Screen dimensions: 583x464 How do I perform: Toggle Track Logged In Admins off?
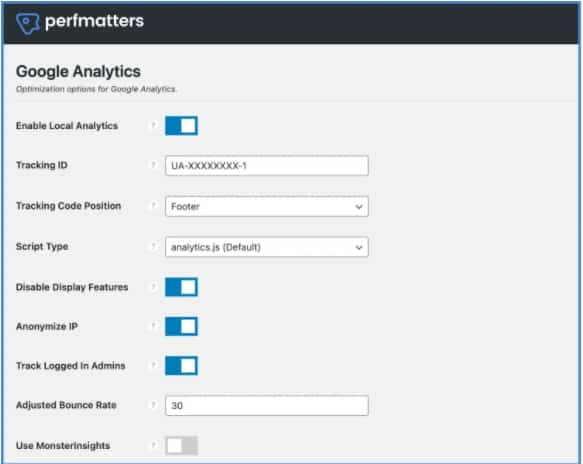click(x=181, y=365)
